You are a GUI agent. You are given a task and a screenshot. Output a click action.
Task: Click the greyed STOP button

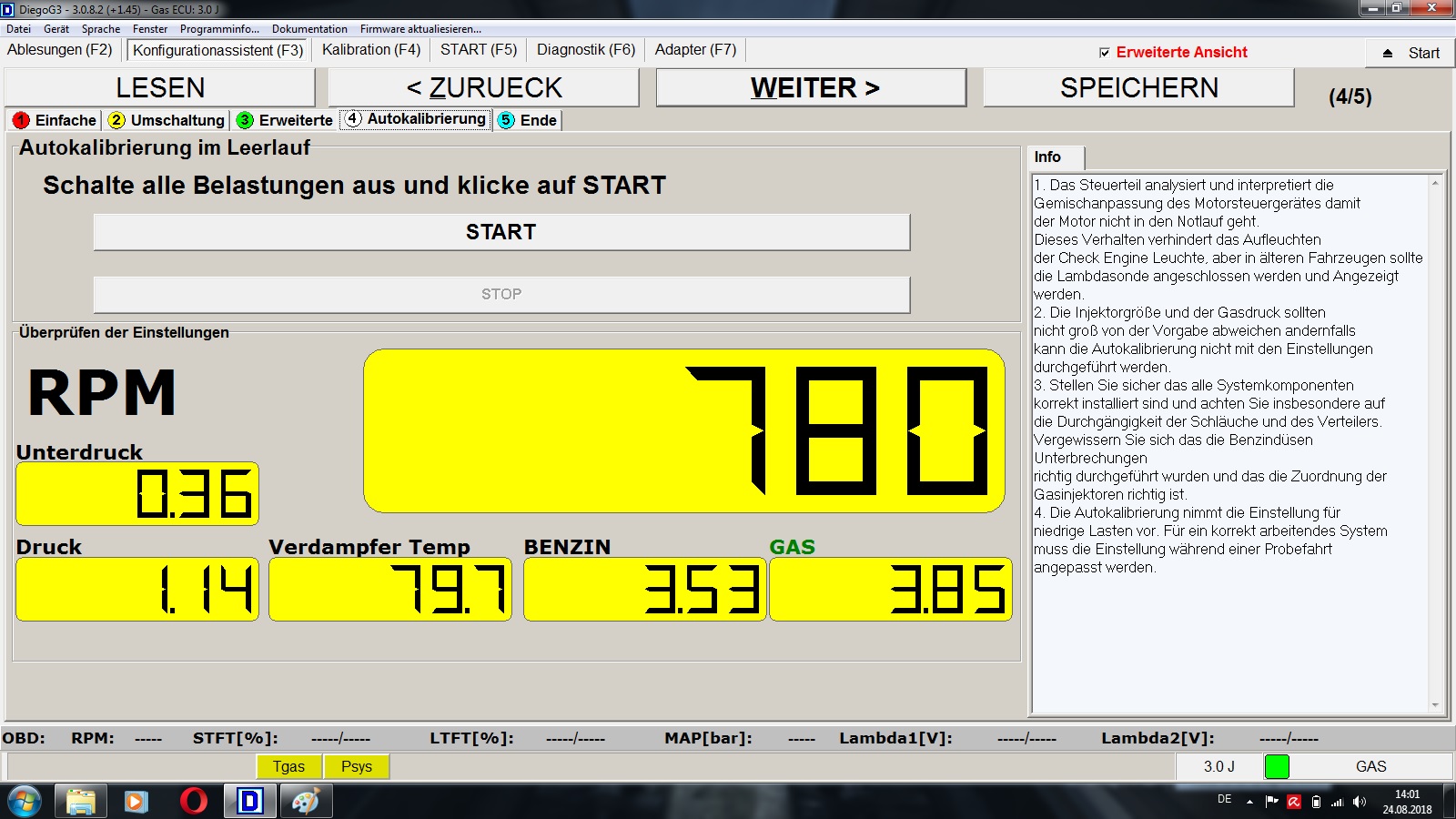(x=501, y=294)
